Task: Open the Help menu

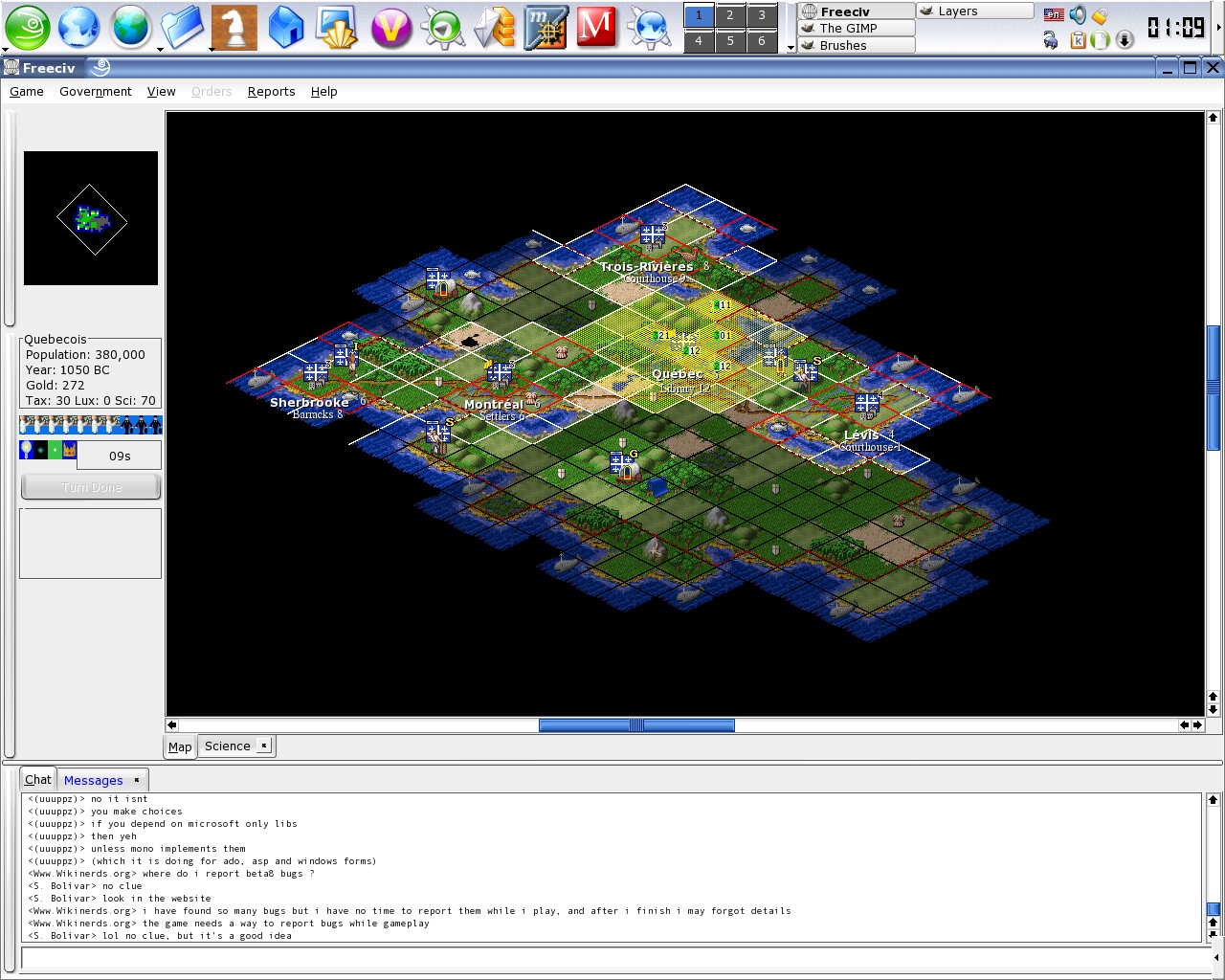Action: click(323, 92)
